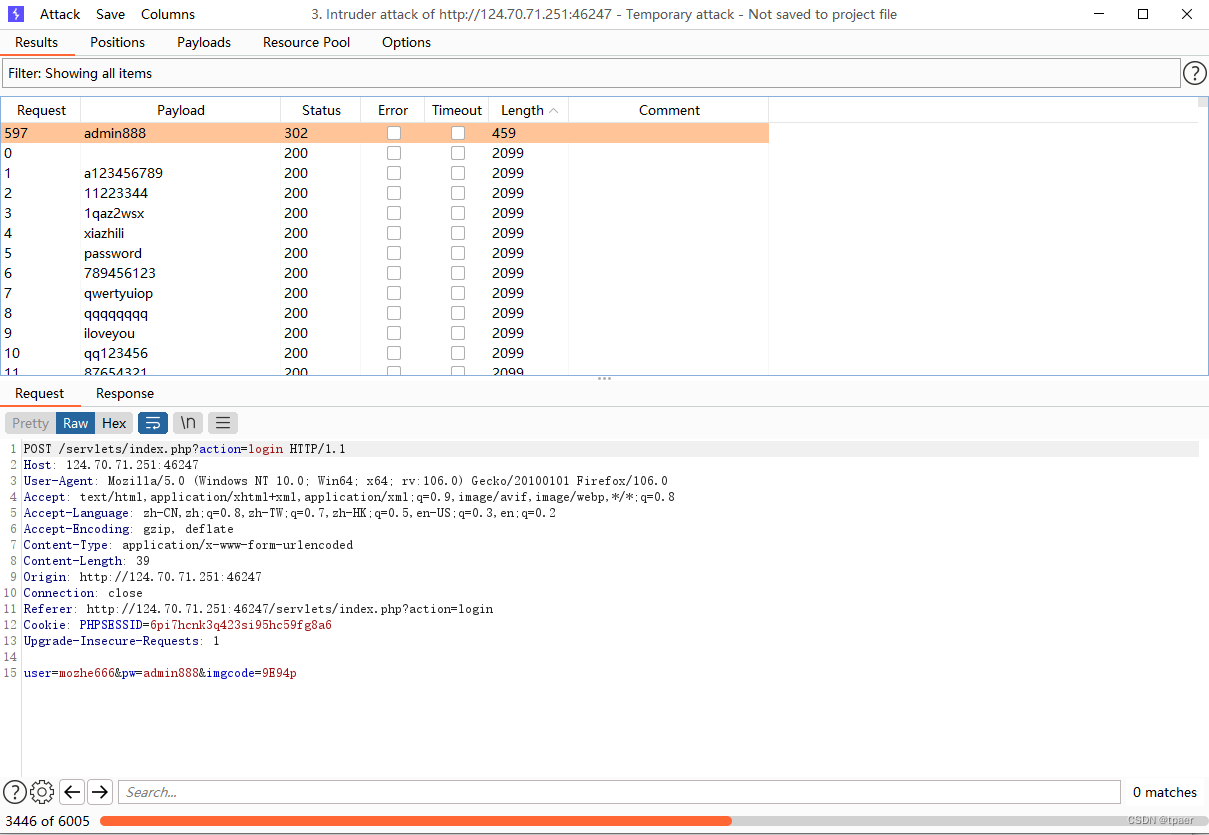Toggle Timeout checkbox for xiazhili row
1209x835 pixels.
pos(458,233)
